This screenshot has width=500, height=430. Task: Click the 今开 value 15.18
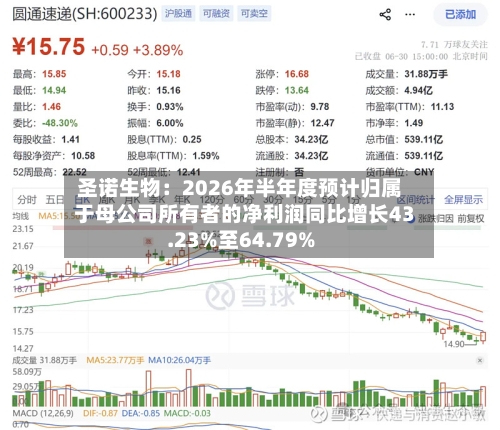pos(168,74)
